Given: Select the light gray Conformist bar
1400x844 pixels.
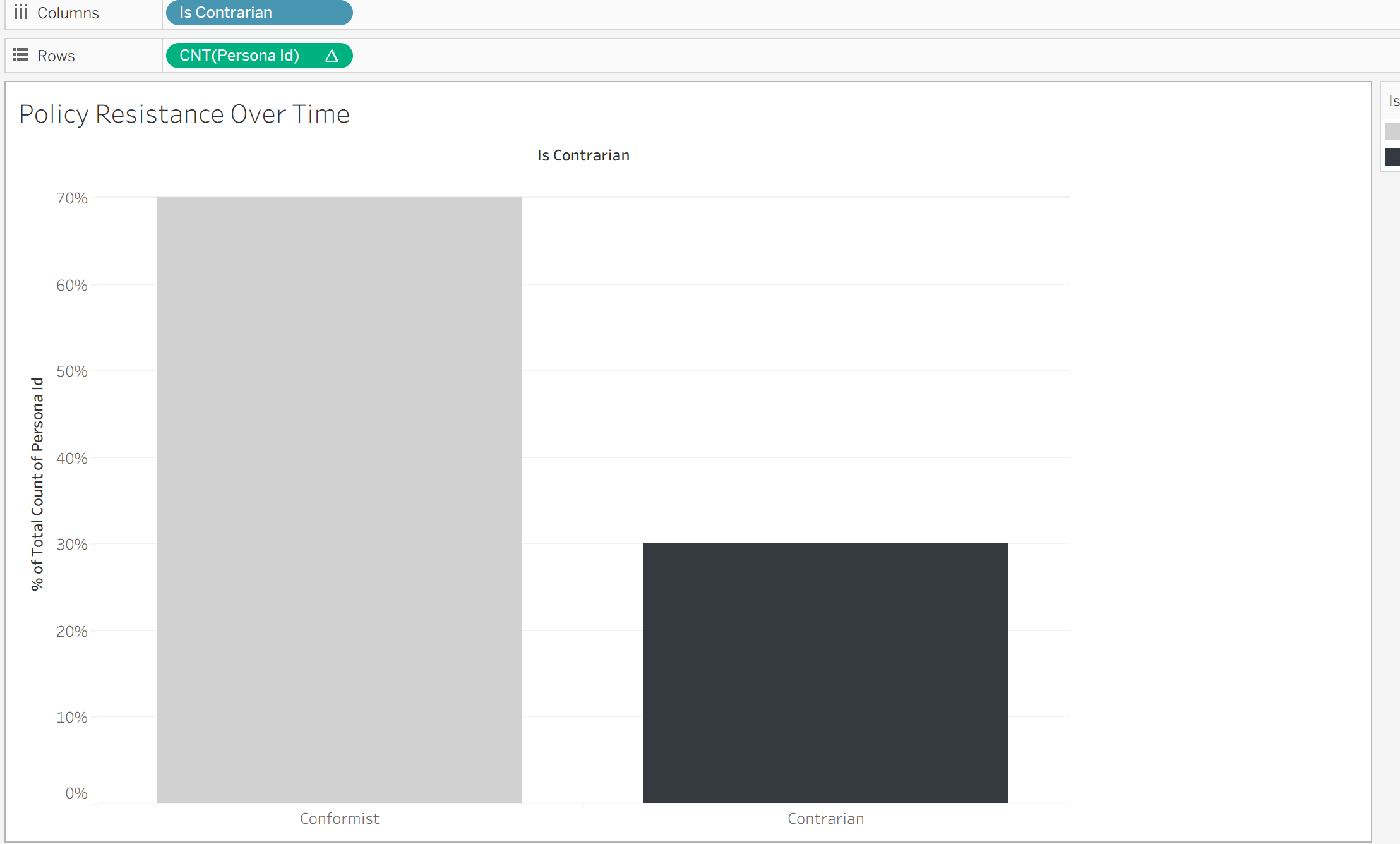Looking at the screenshot, I should (339, 499).
